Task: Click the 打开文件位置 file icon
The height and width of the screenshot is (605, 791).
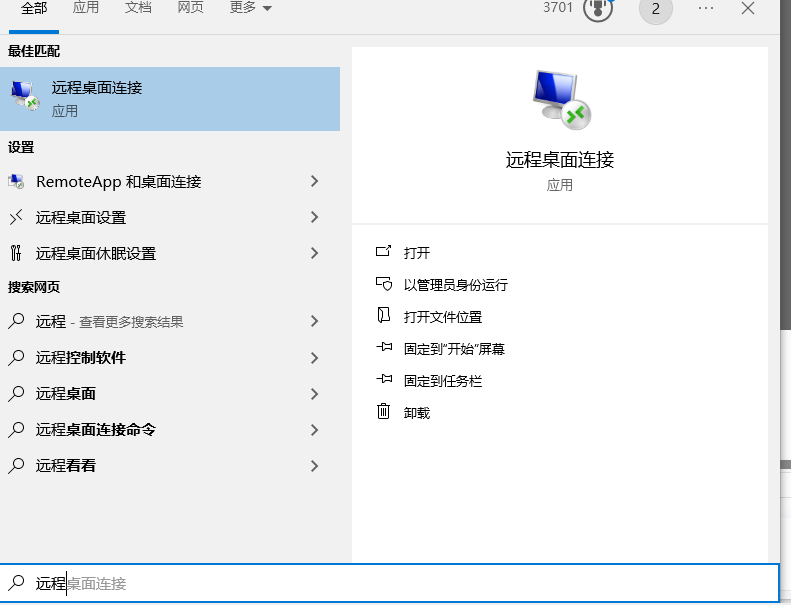Action: 383,317
